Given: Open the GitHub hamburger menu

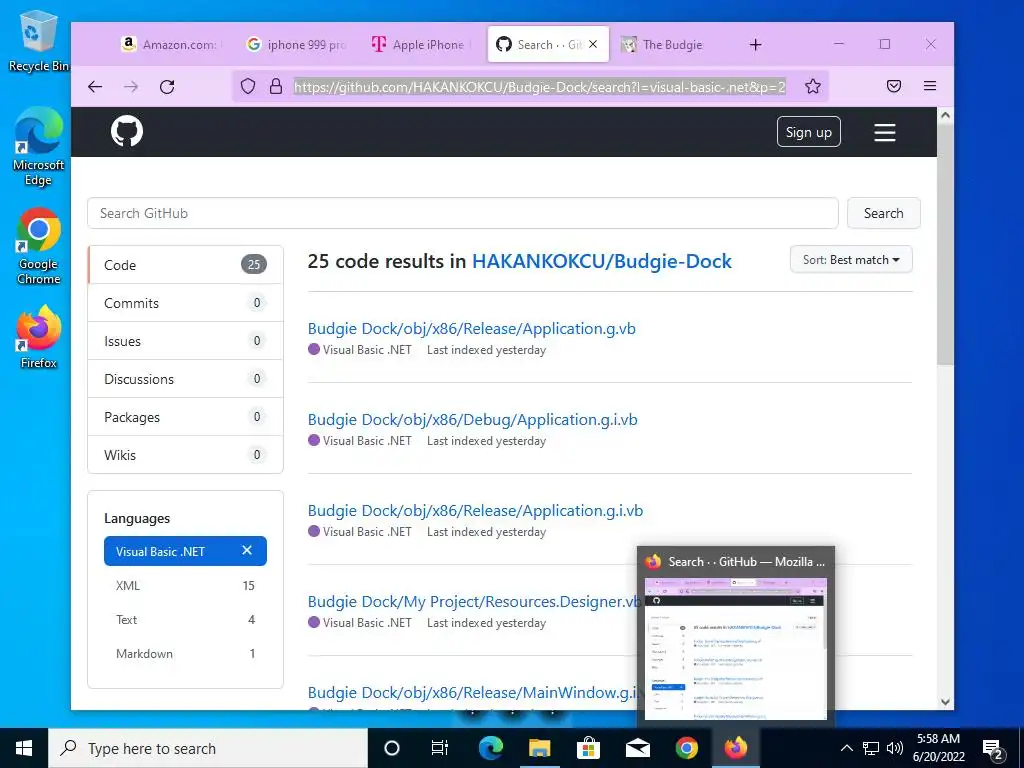Looking at the screenshot, I should click(885, 133).
